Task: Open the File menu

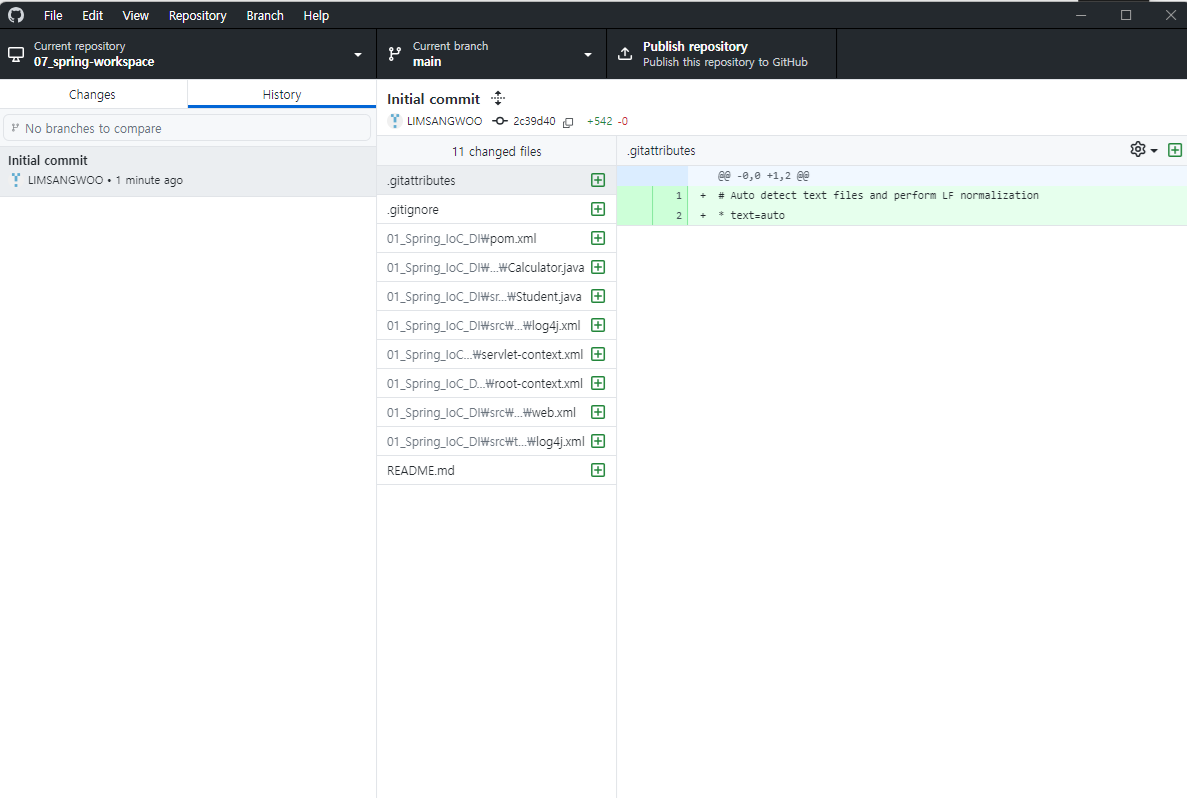Action: click(x=53, y=15)
